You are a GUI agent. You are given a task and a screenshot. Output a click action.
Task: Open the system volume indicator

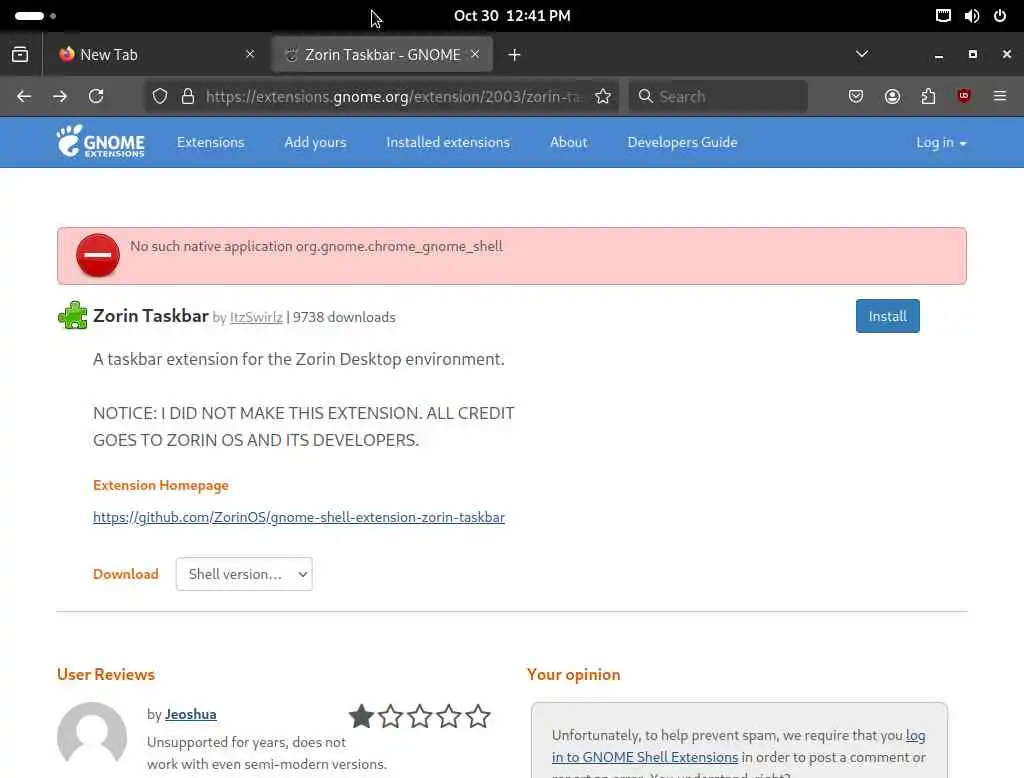[972, 16]
